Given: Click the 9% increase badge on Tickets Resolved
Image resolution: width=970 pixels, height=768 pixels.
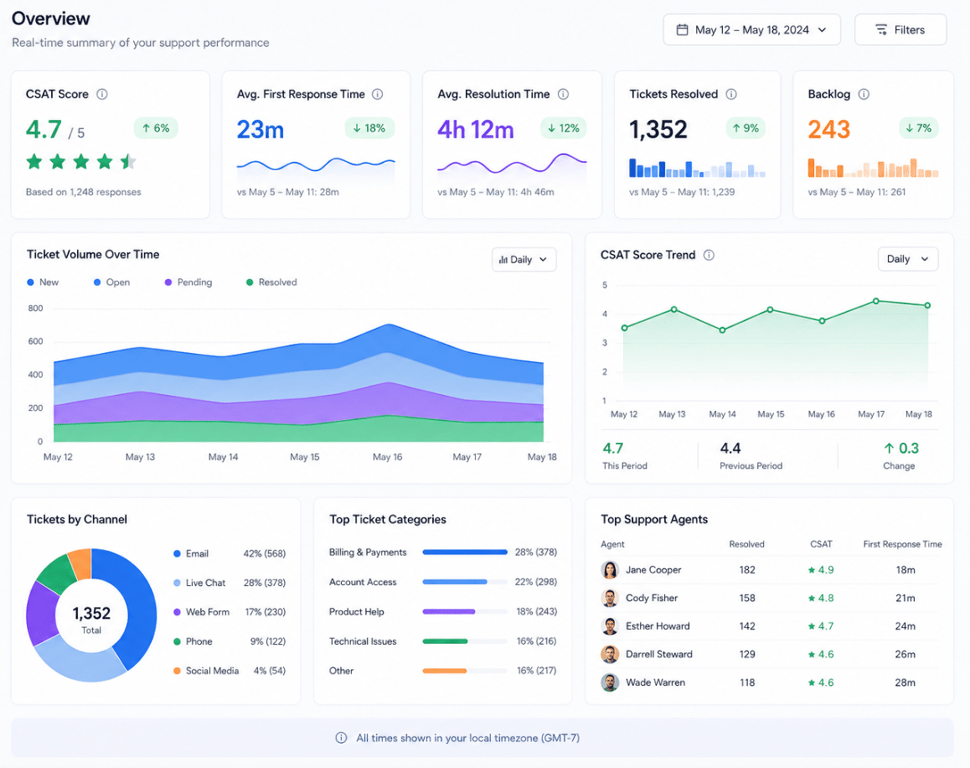Looking at the screenshot, I should tap(745, 128).
